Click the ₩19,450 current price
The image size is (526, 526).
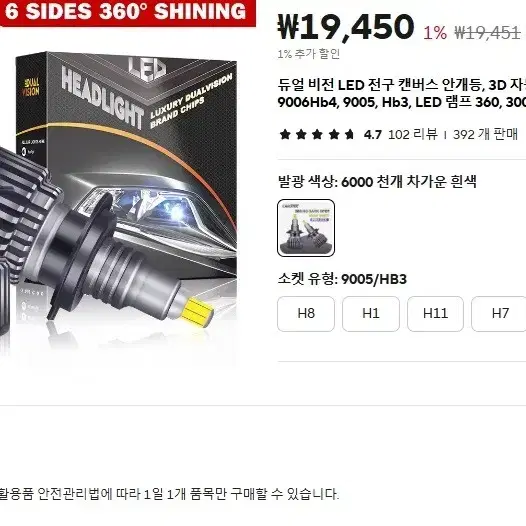(x=346, y=27)
